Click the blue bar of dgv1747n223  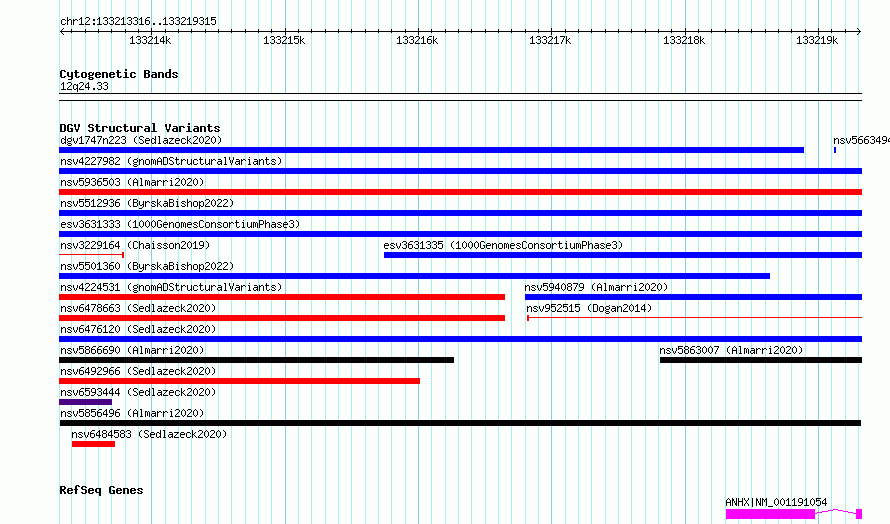431,150
